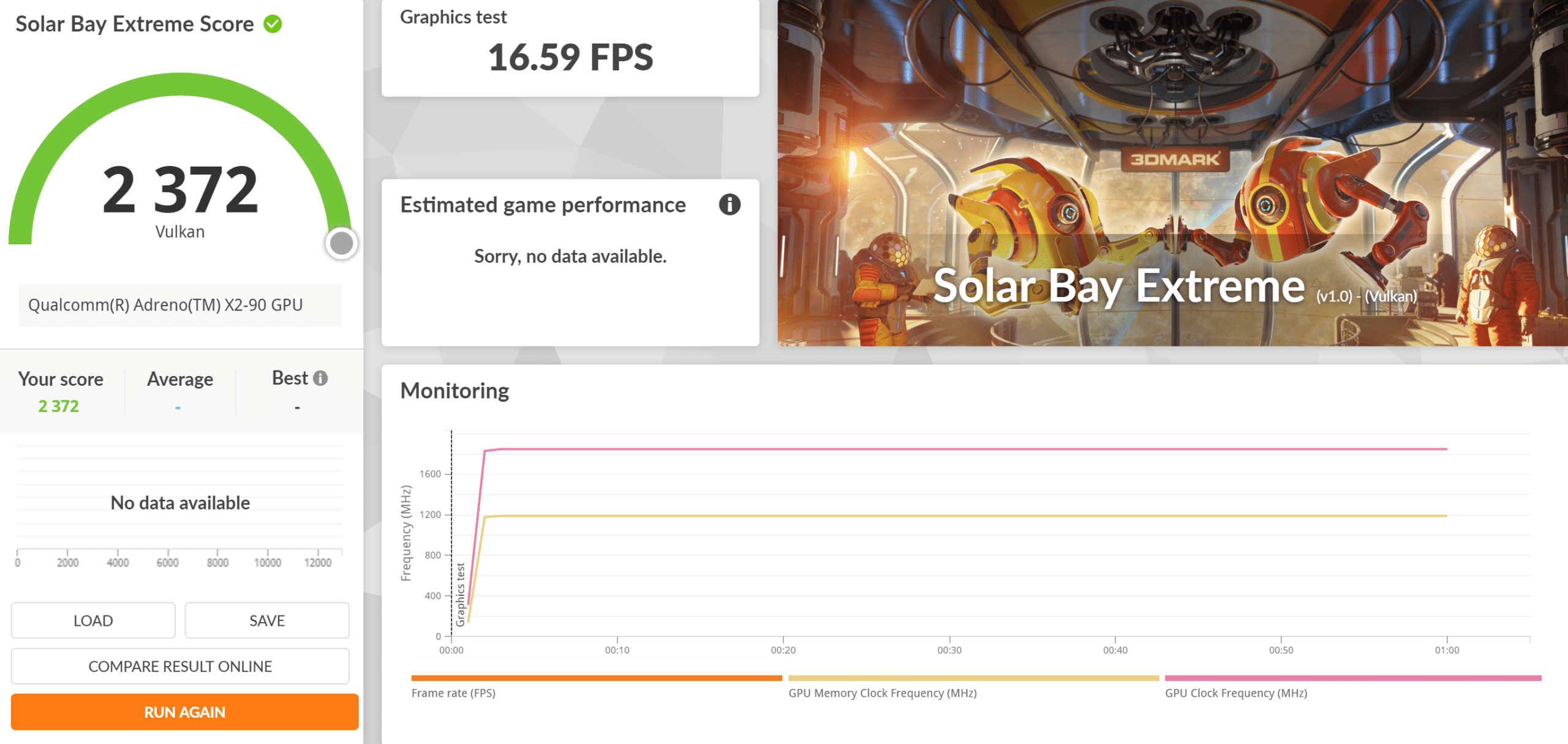Open the Estimated game performance info icon
This screenshot has height=744, width=1568.
click(729, 205)
